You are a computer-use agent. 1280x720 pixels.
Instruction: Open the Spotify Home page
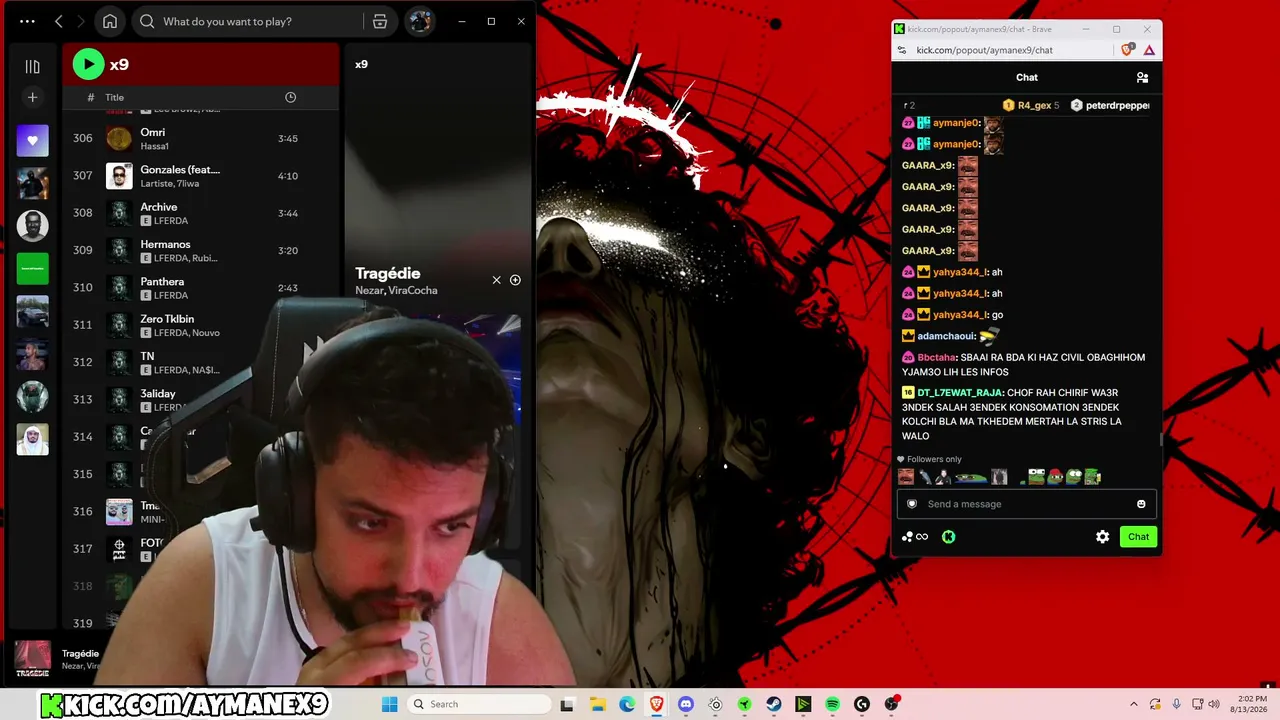pyautogui.click(x=110, y=21)
